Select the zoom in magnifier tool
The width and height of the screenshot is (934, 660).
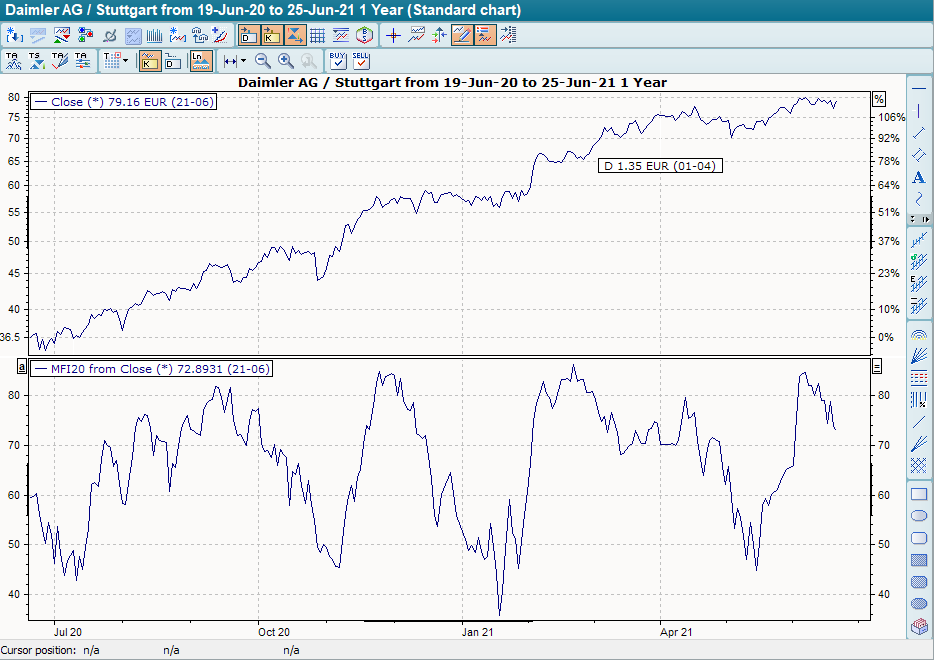pos(284,59)
